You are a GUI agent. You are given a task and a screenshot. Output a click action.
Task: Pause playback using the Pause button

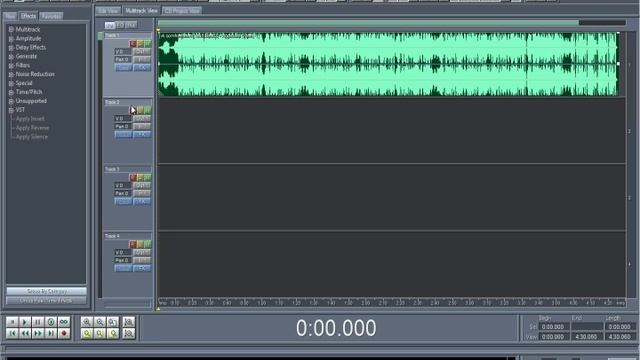pos(38,322)
